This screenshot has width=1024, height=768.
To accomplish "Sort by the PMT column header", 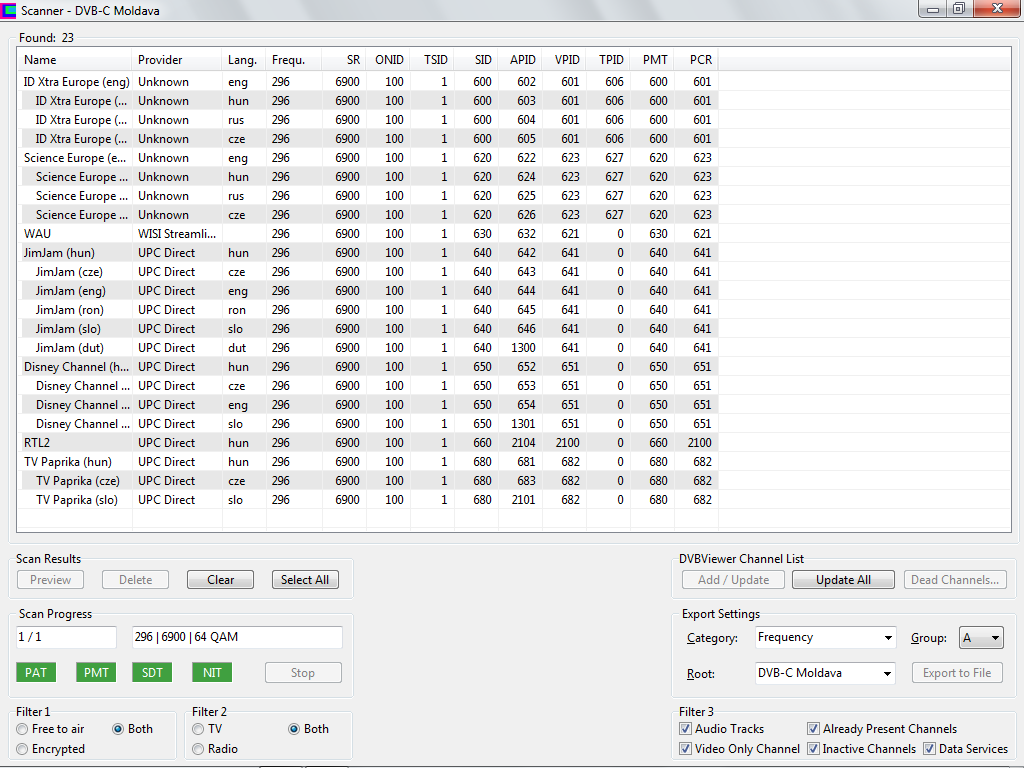I will tap(652, 59).
